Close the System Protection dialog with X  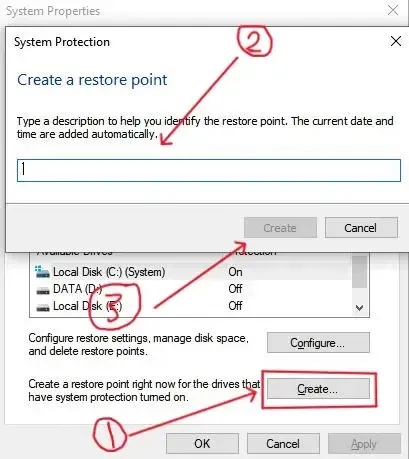[x=396, y=42]
